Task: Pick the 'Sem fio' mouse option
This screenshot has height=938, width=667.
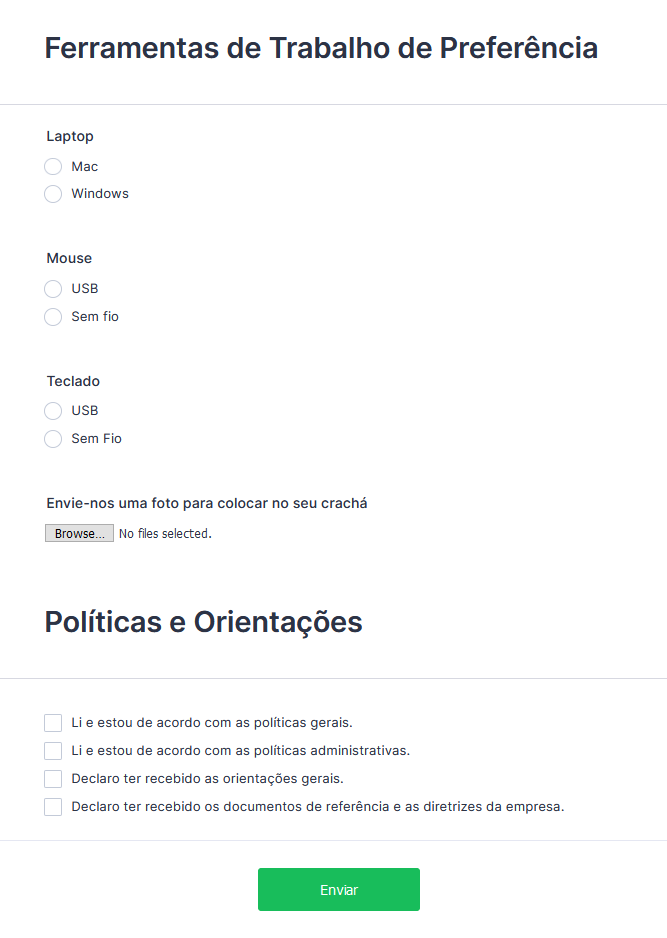Action: click(x=53, y=317)
